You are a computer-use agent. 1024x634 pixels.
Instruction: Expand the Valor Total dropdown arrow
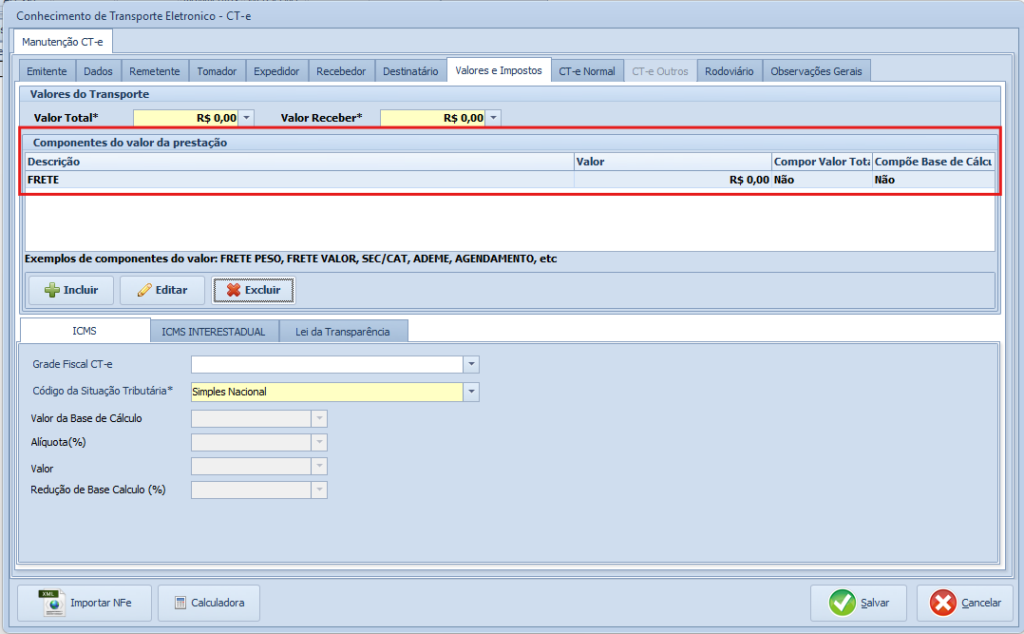[x=247, y=118]
